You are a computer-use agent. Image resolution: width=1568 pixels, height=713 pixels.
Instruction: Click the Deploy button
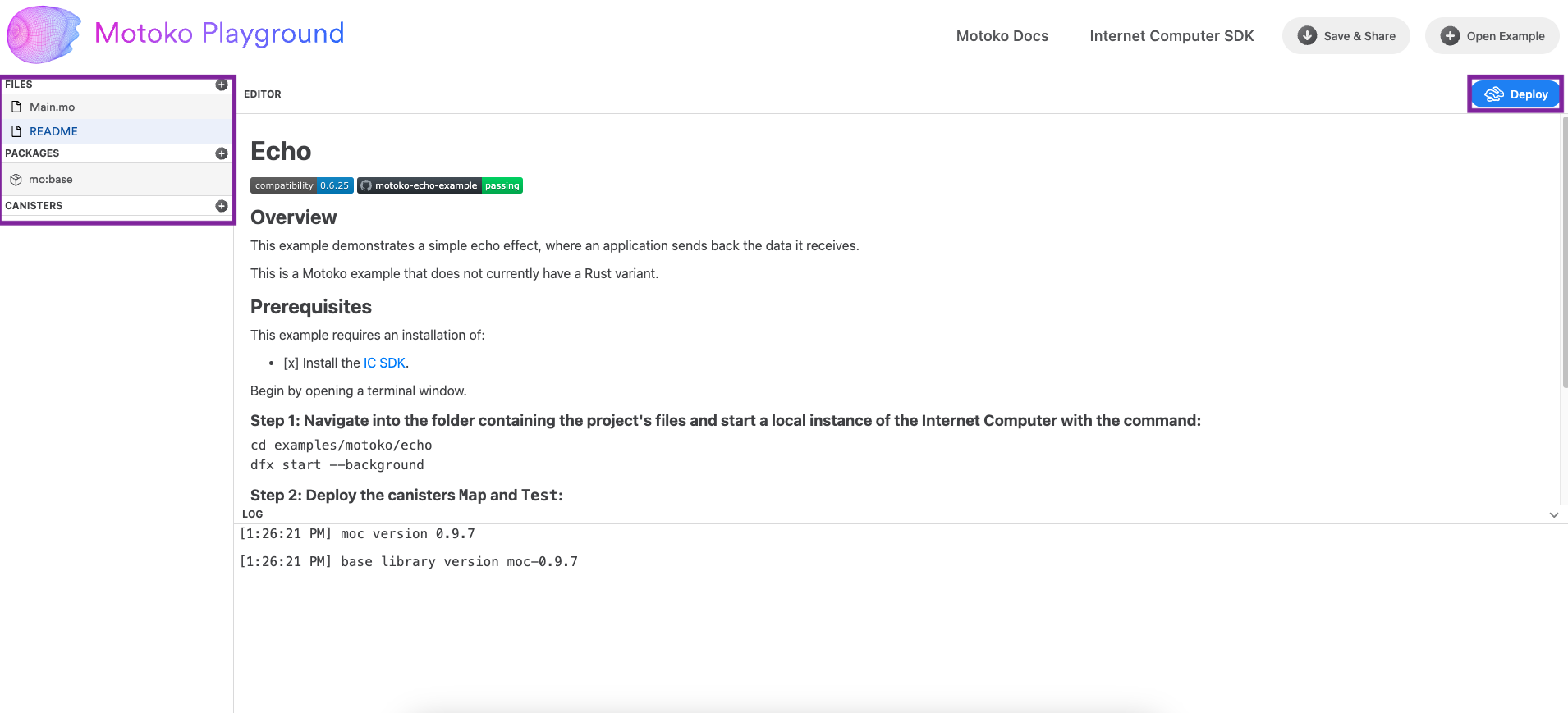(x=1515, y=94)
